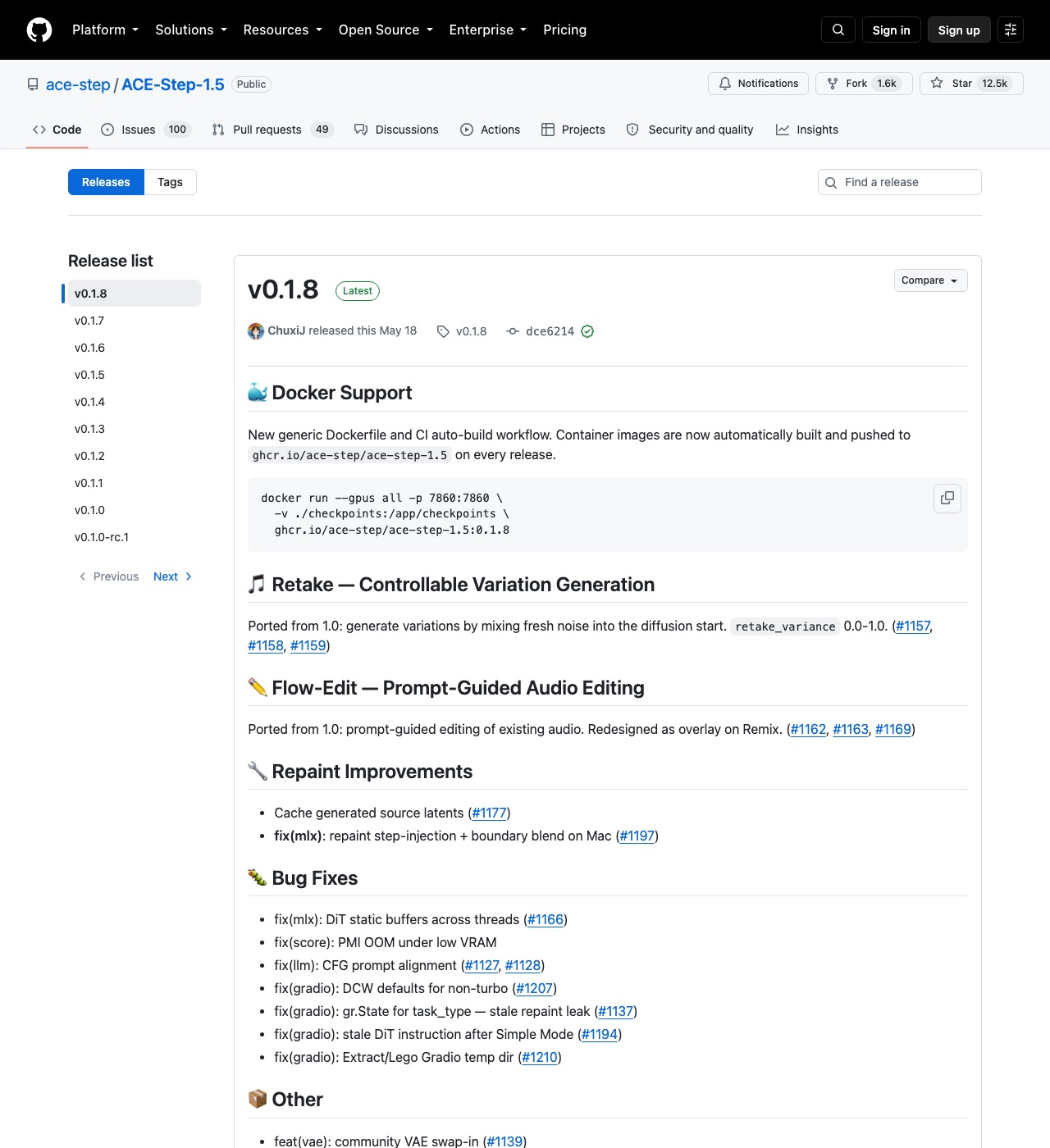The height and width of the screenshot is (1148, 1050).
Task: Open the Discussions tab
Action: point(396,130)
